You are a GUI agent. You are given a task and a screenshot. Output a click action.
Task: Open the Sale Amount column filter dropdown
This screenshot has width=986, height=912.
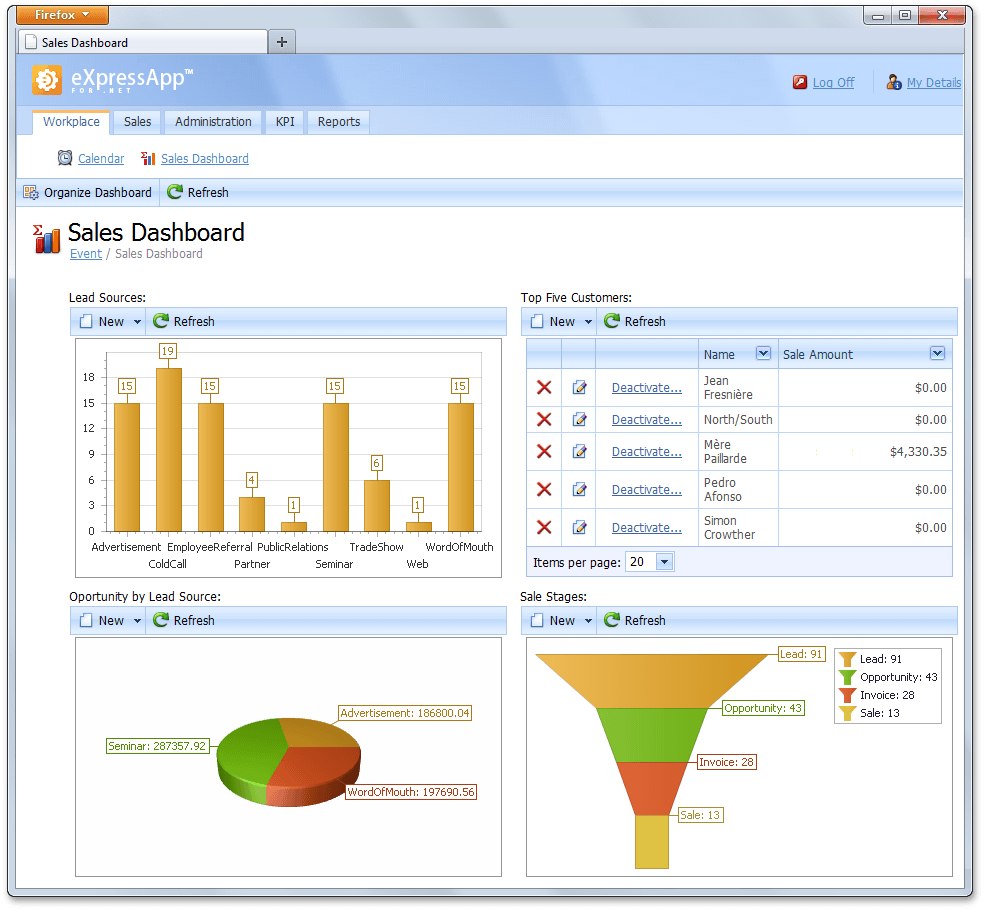coord(937,354)
